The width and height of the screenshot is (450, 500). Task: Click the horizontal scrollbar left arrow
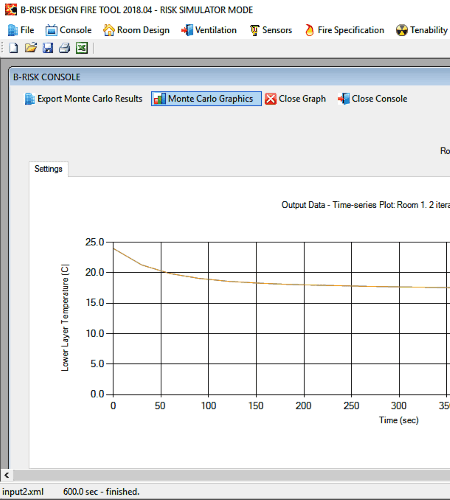coord(6,475)
